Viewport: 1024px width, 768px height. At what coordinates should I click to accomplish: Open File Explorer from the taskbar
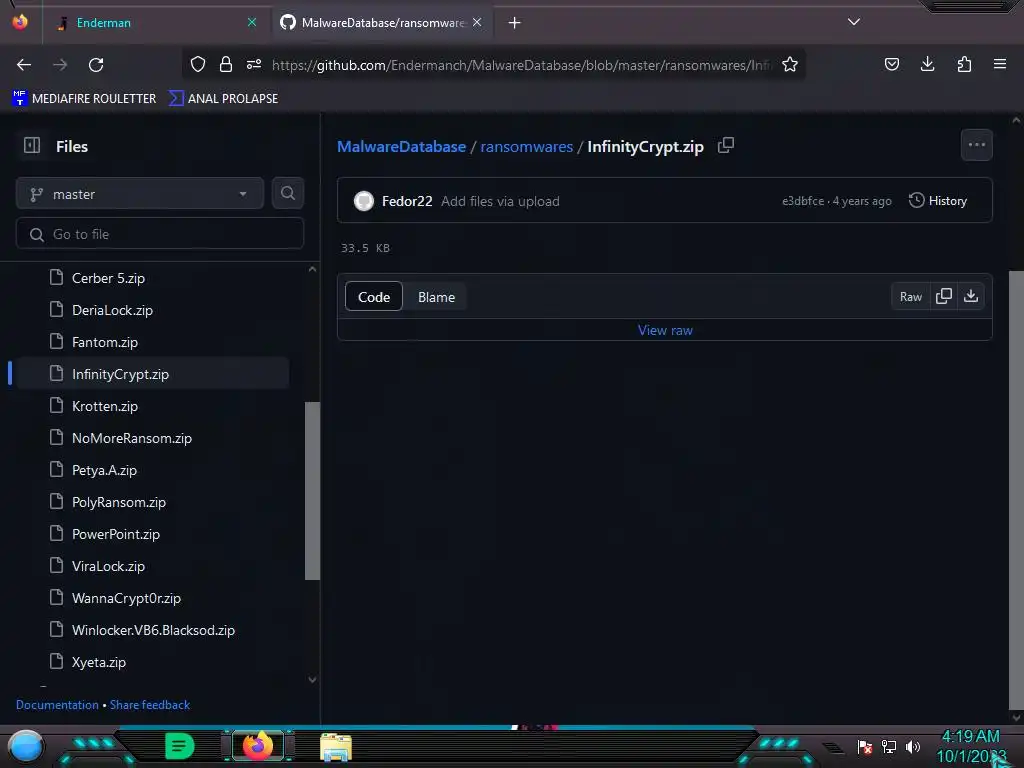pyautogui.click(x=336, y=747)
